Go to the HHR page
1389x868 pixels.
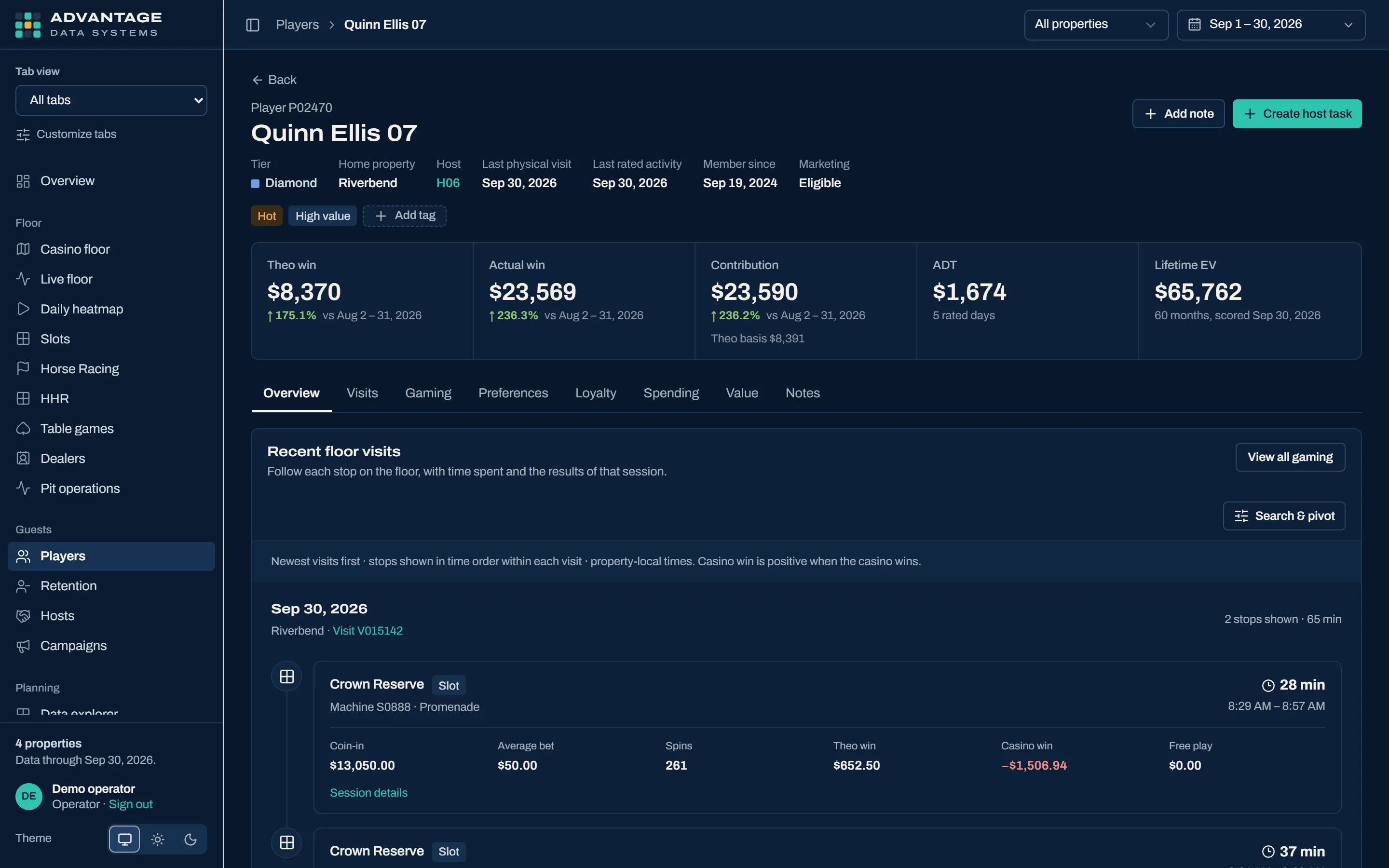pyautogui.click(x=111, y=398)
